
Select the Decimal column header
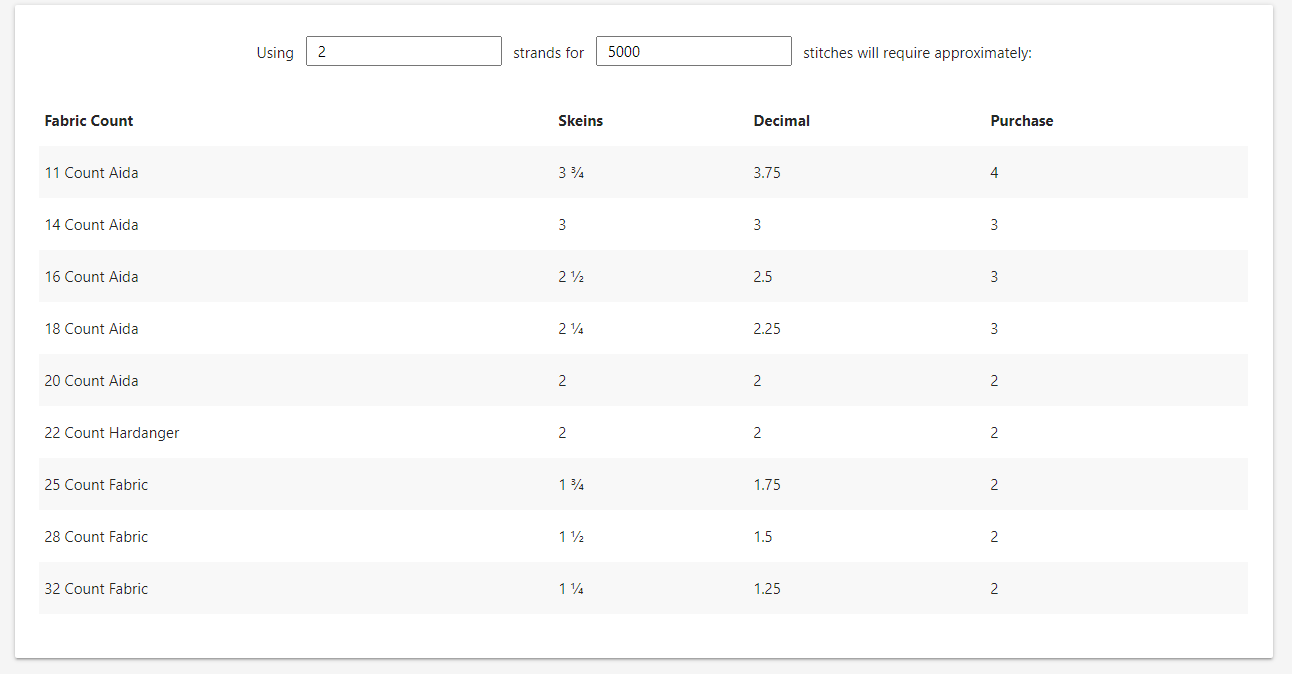[781, 120]
